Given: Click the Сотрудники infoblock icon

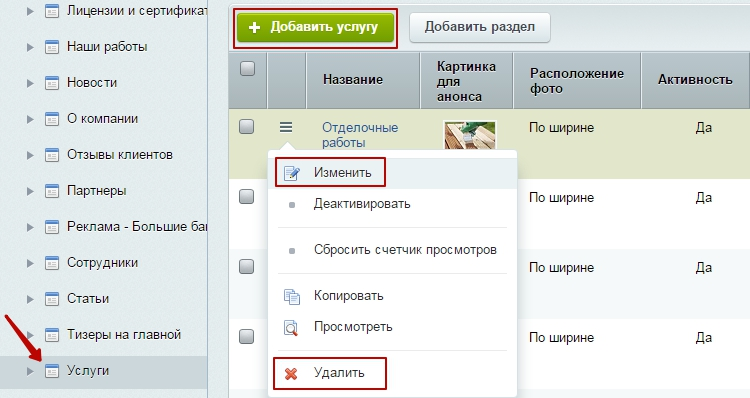Looking at the screenshot, I should pos(52,263).
